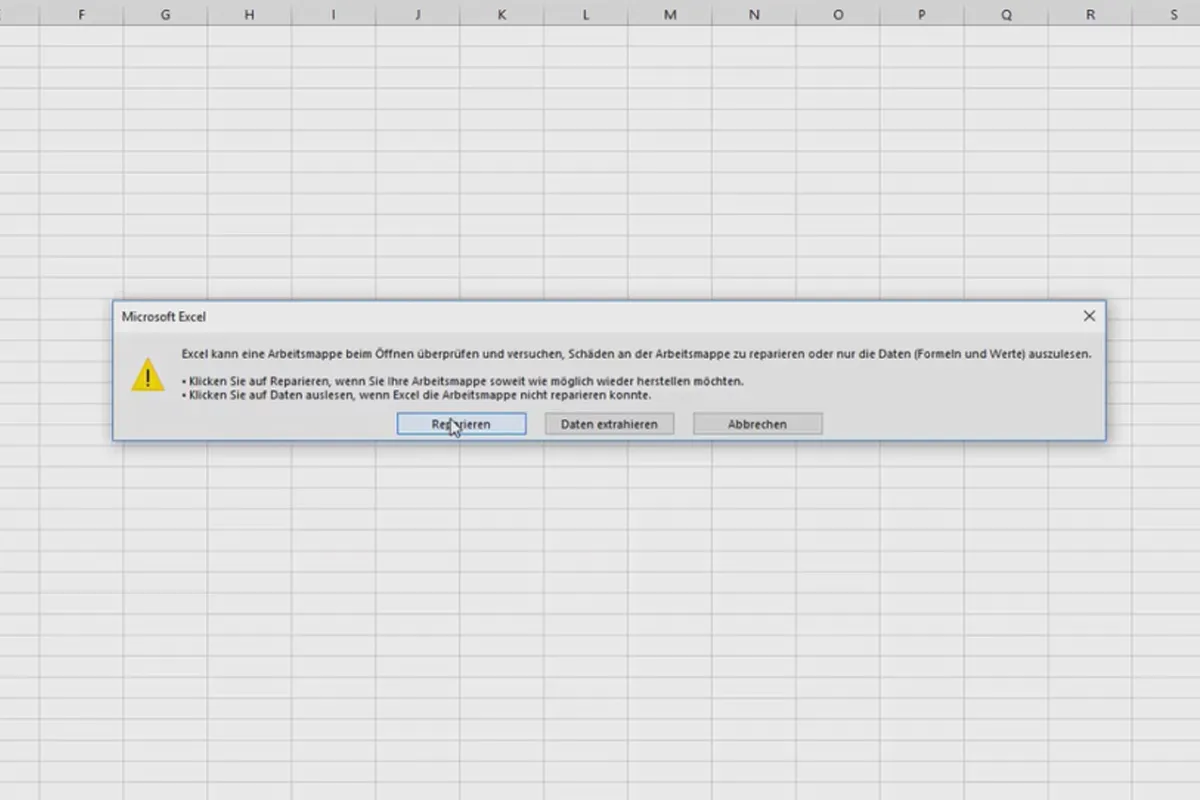Select column N header
The image size is (1200, 800).
(753, 15)
